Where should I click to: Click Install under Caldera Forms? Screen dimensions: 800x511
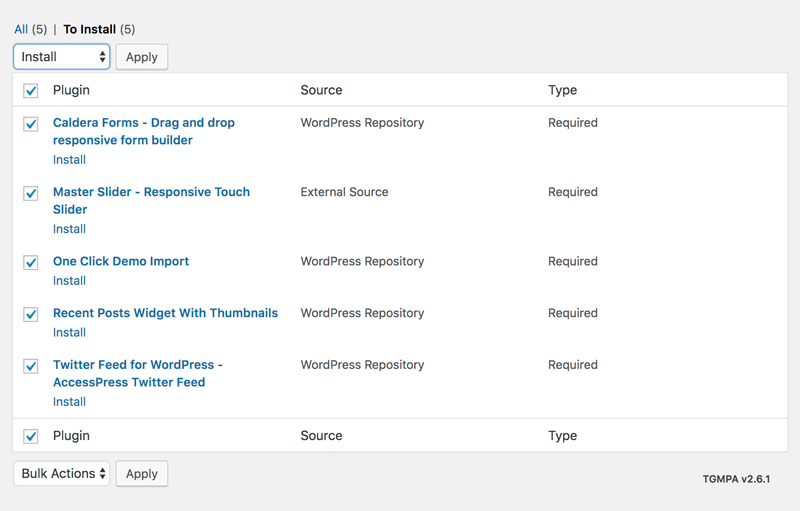point(69,160)
